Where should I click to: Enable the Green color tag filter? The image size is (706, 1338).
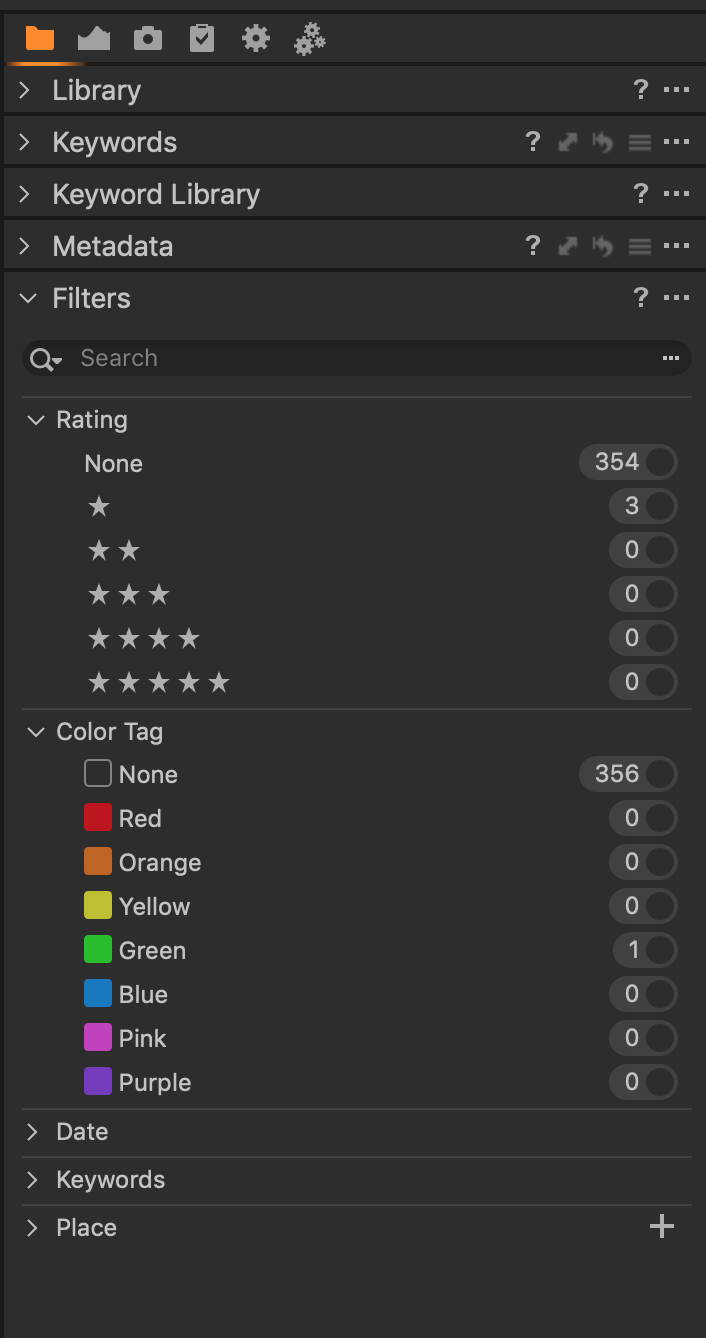pyautogui.click(x=660, y=950)
